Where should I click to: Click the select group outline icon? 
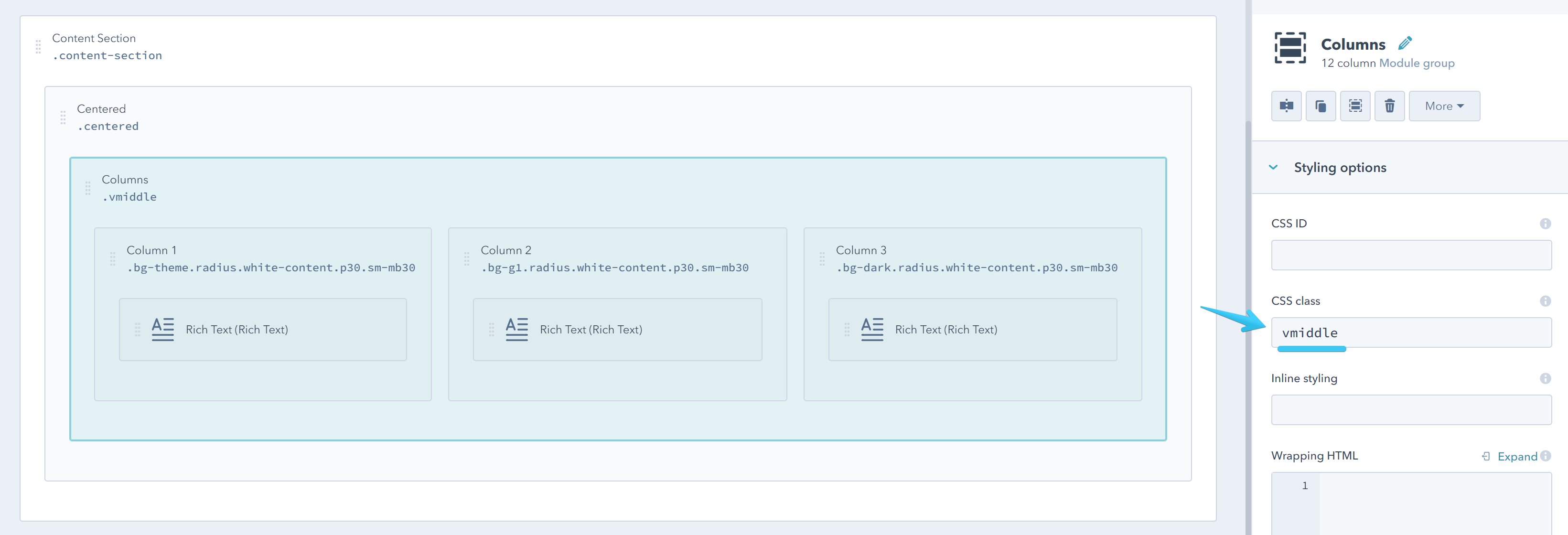[x=1355, y=105]
